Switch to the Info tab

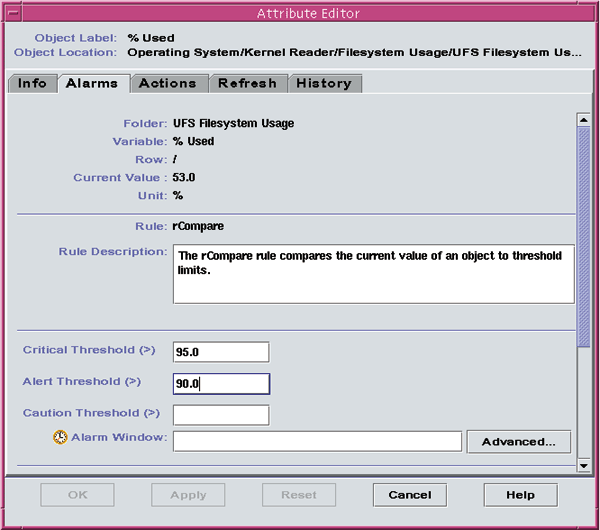[32, 83]
